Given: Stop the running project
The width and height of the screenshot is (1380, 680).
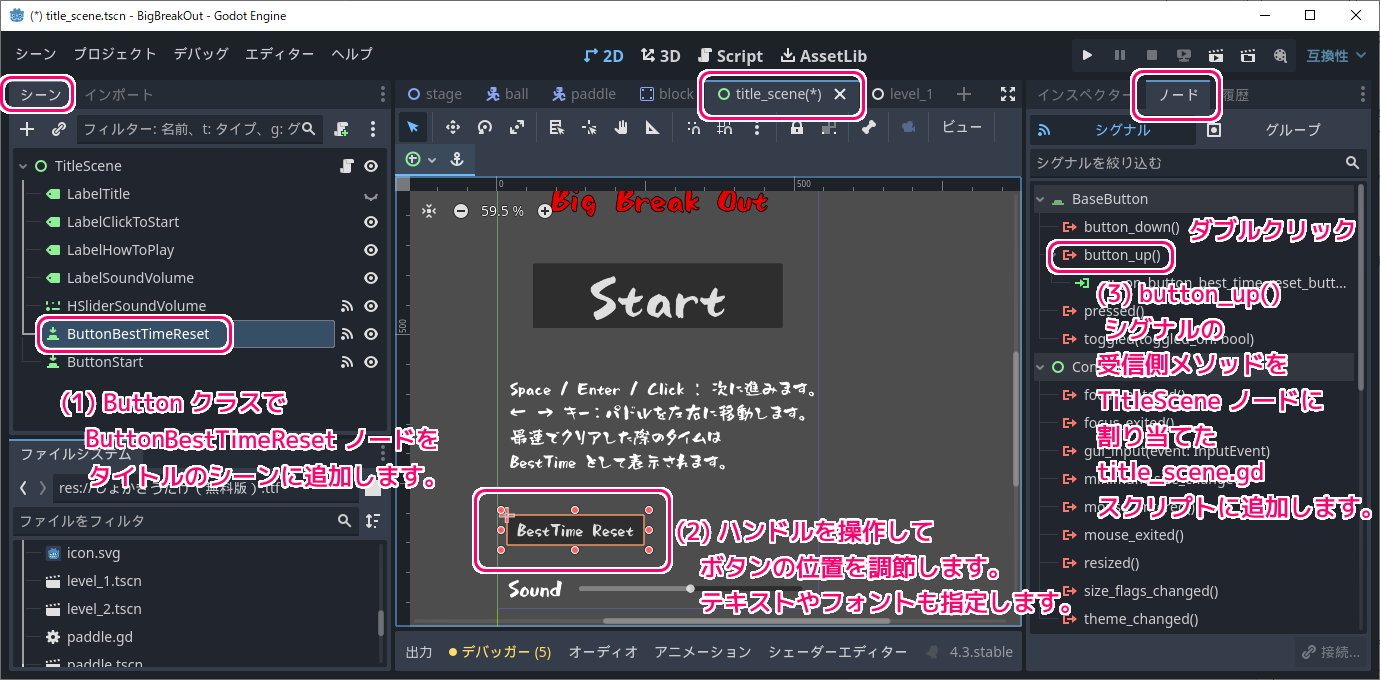Looking at the screenshot, I should pyautogui.click(x=1152, y=56).
